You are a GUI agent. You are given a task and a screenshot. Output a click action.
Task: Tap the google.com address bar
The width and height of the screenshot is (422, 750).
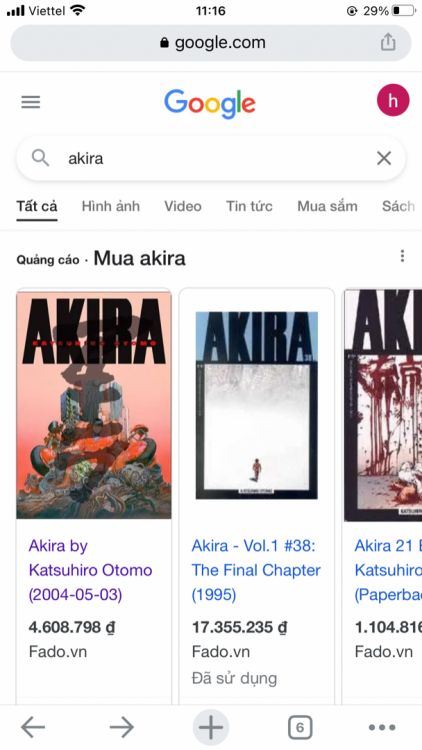point(211,43)
